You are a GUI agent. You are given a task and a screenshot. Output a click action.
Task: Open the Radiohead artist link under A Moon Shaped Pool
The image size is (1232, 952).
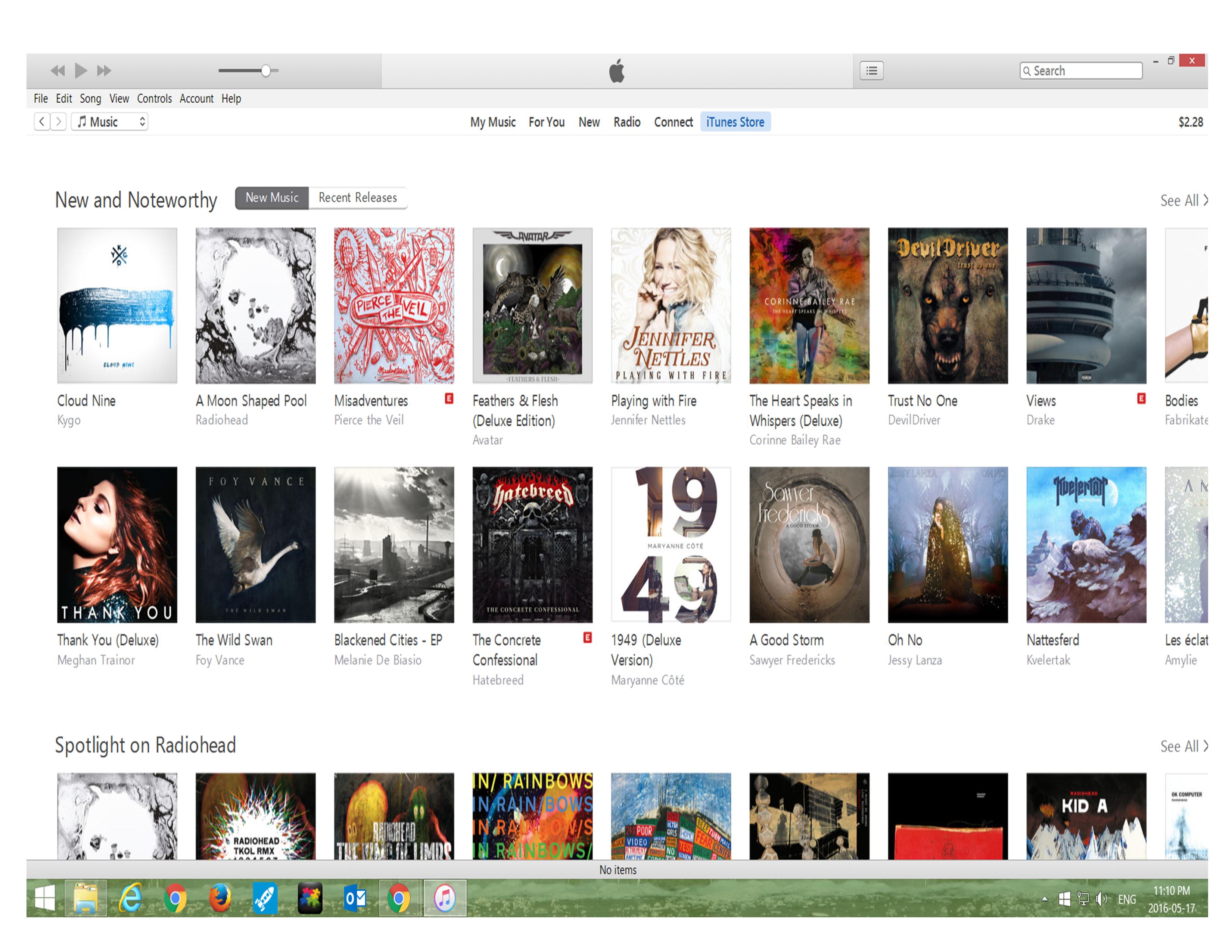click(x=222, y=420)
